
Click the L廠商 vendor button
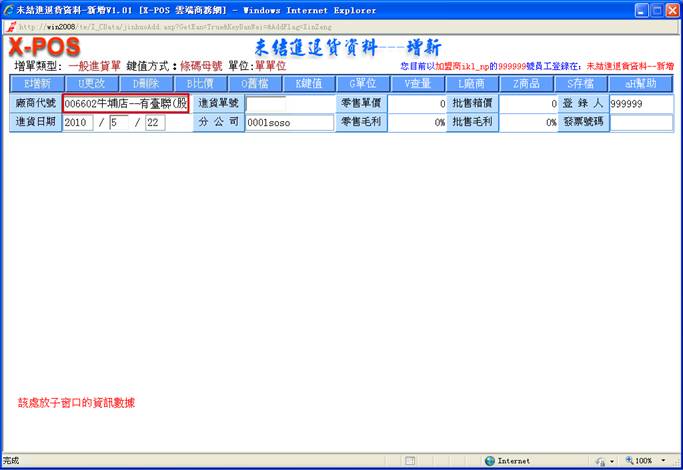(x=472, y=84)
